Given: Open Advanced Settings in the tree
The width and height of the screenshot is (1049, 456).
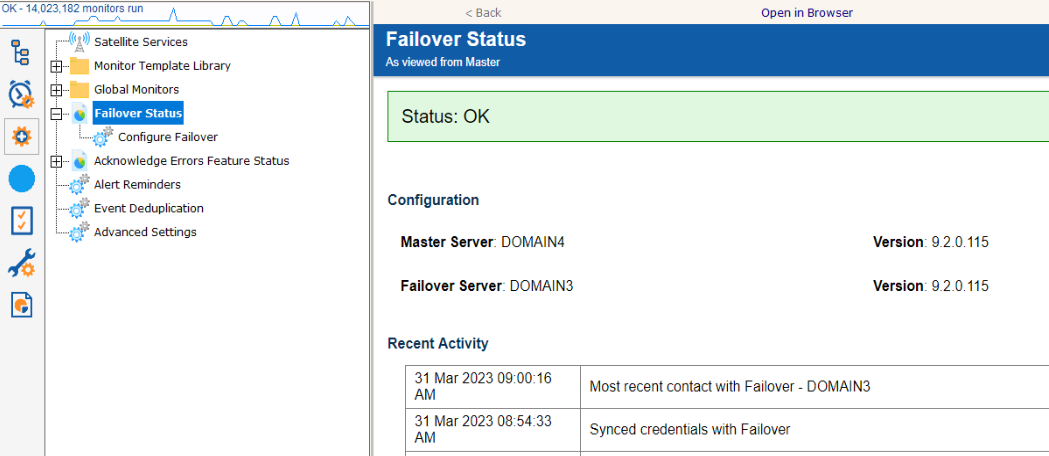Looking at the screenshot, I should pyautogui.click(x=145, y=232).
